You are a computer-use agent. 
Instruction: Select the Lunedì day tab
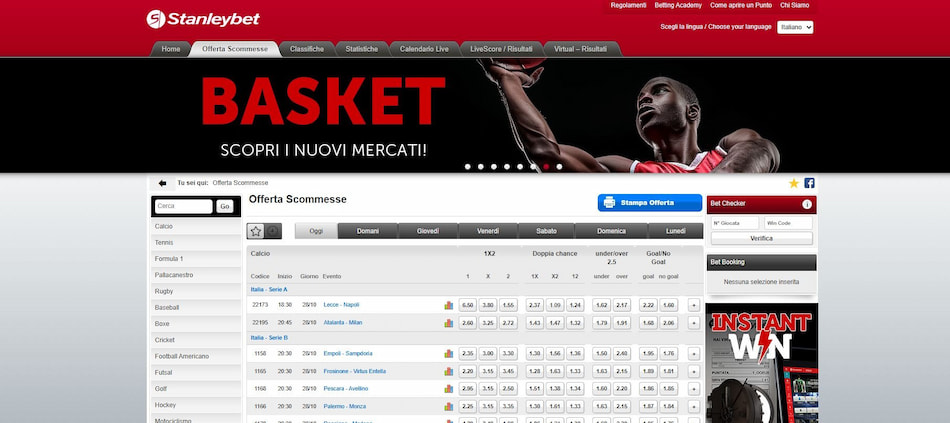click(x=676, y=231)
